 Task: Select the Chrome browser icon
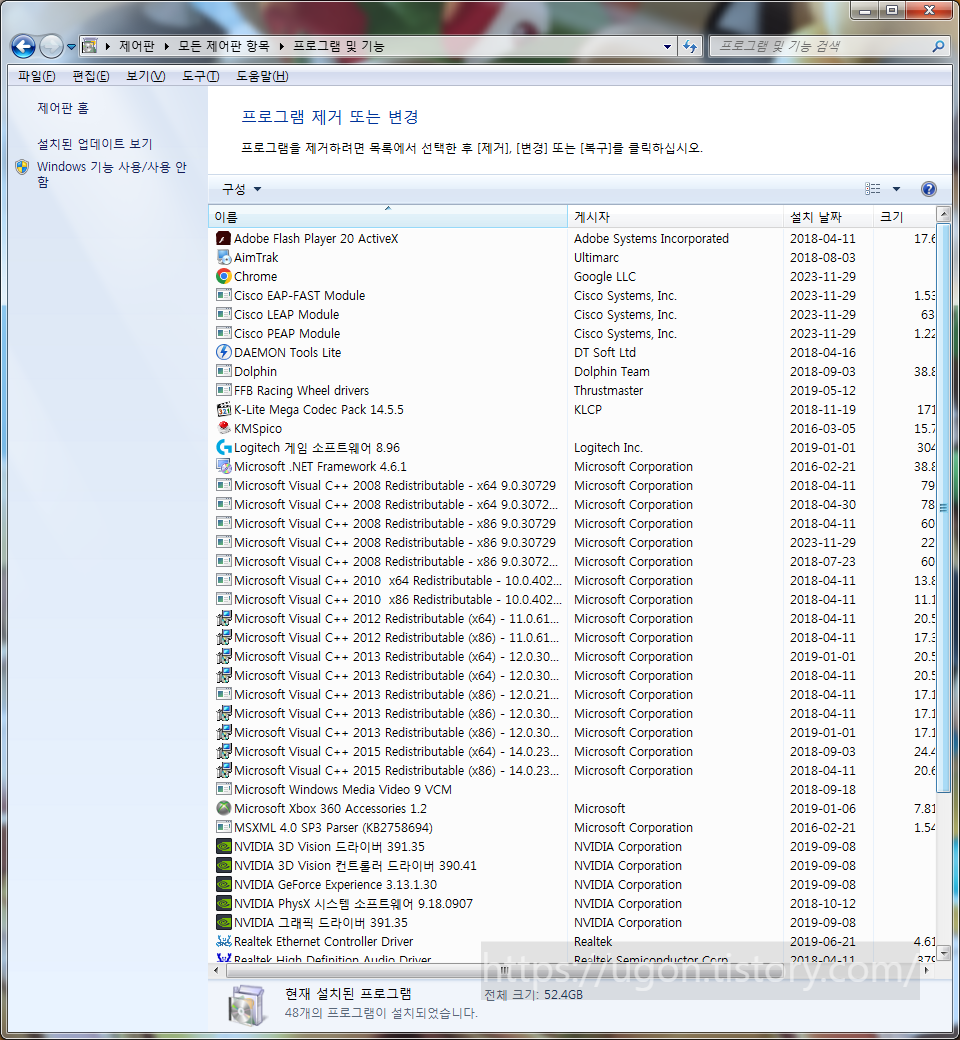pos(224,276)
